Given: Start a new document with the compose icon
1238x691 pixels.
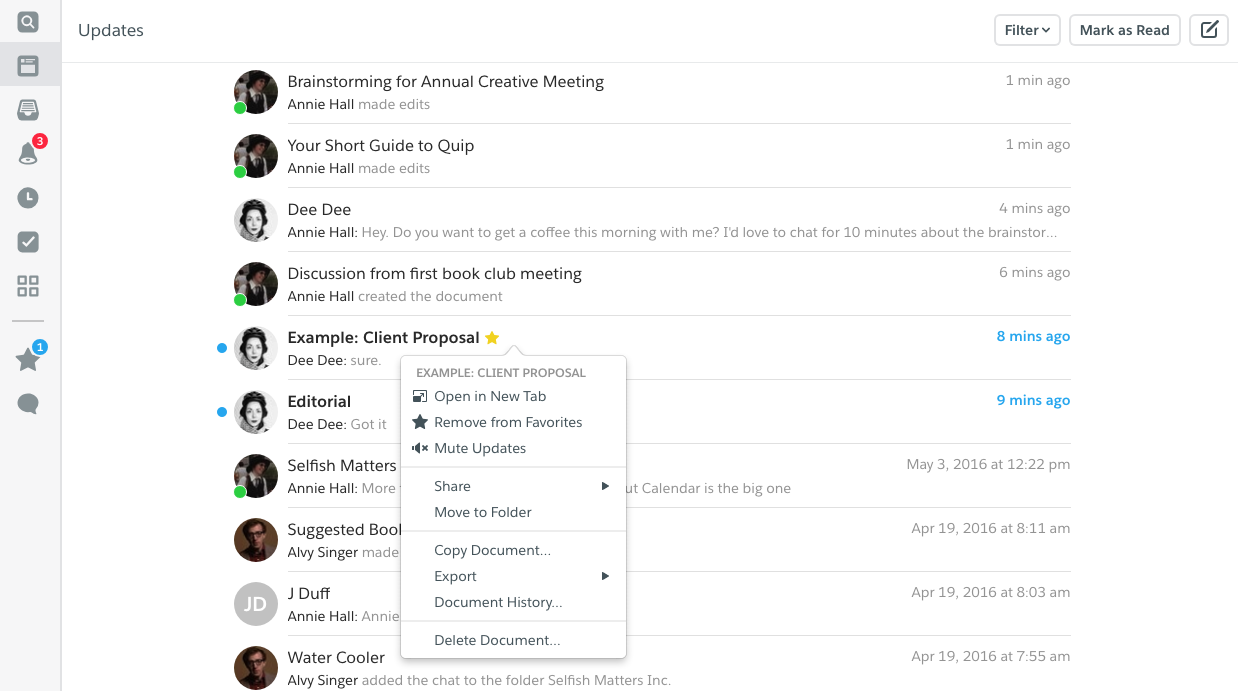Looking at the screenshot, I should pos(1208,30).
